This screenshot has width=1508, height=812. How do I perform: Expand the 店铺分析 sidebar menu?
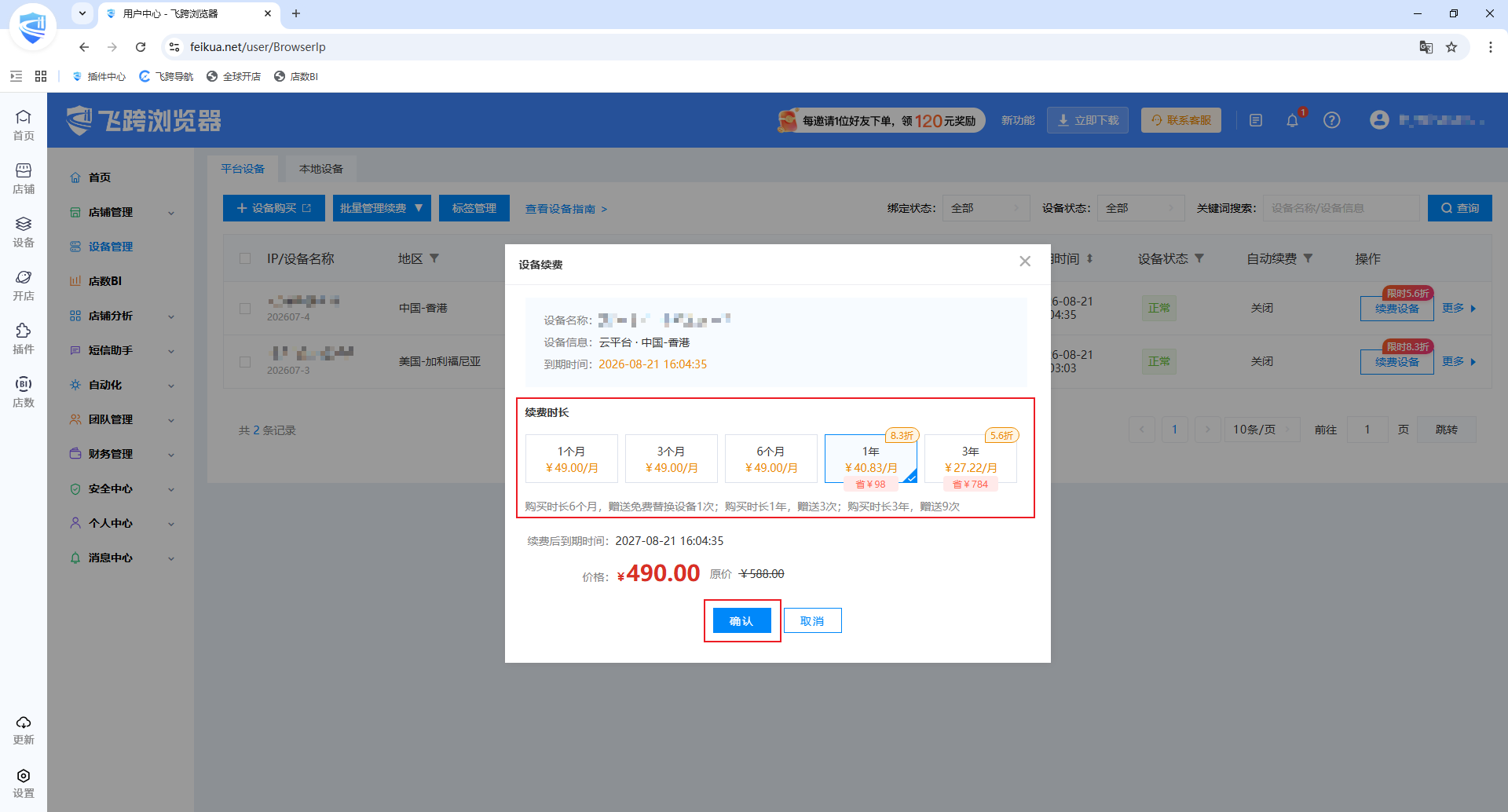pos(121,316)
